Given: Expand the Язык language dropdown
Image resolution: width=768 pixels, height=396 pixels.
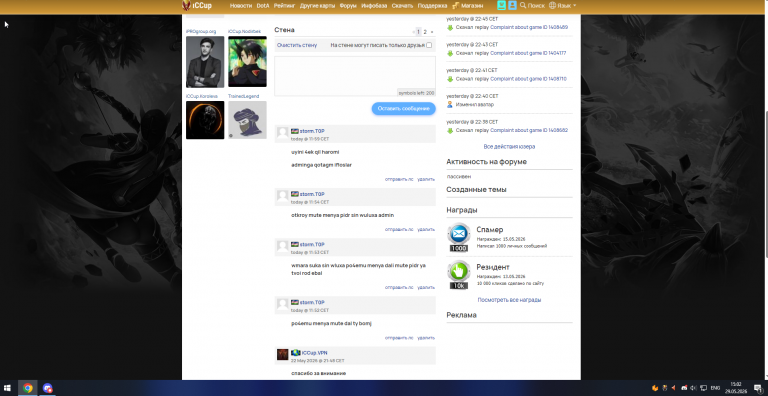Looking at the screenshot, I should 567,5.
